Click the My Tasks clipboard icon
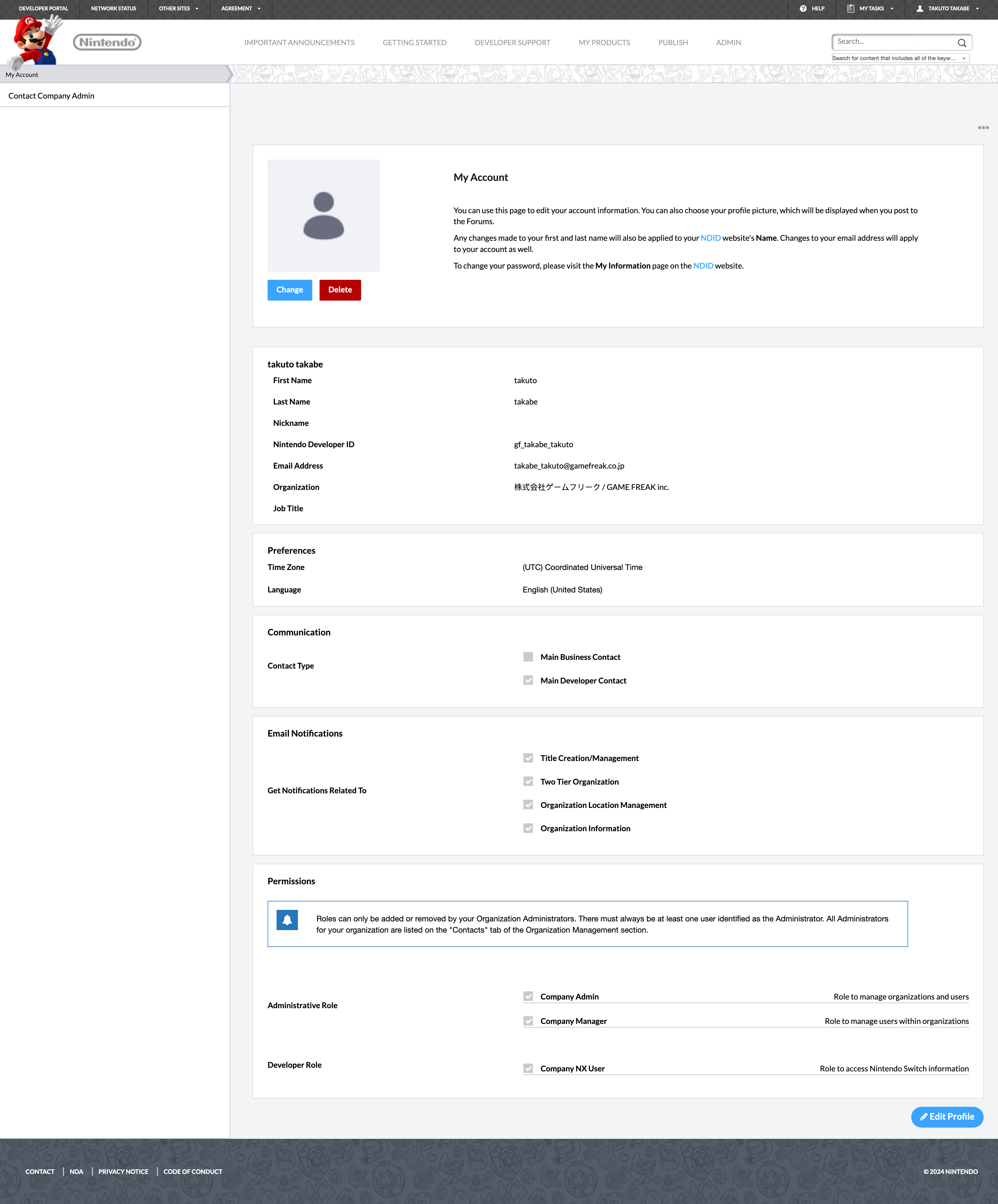The height and width of the screenshot is (1204, 998). [x=851, y=9]
